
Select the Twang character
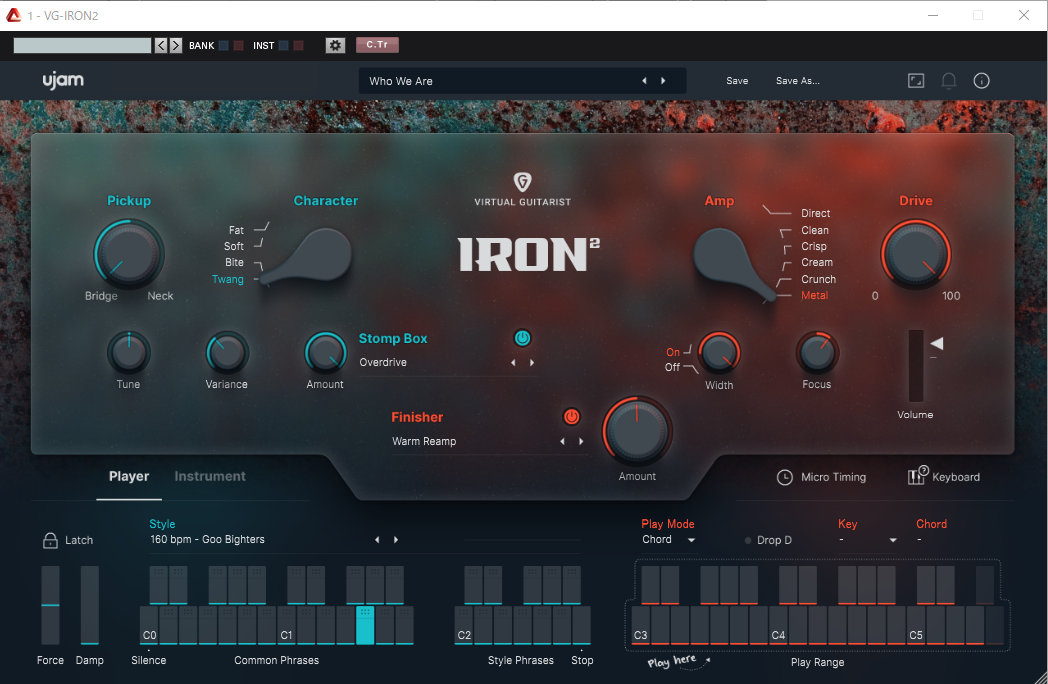227,279
